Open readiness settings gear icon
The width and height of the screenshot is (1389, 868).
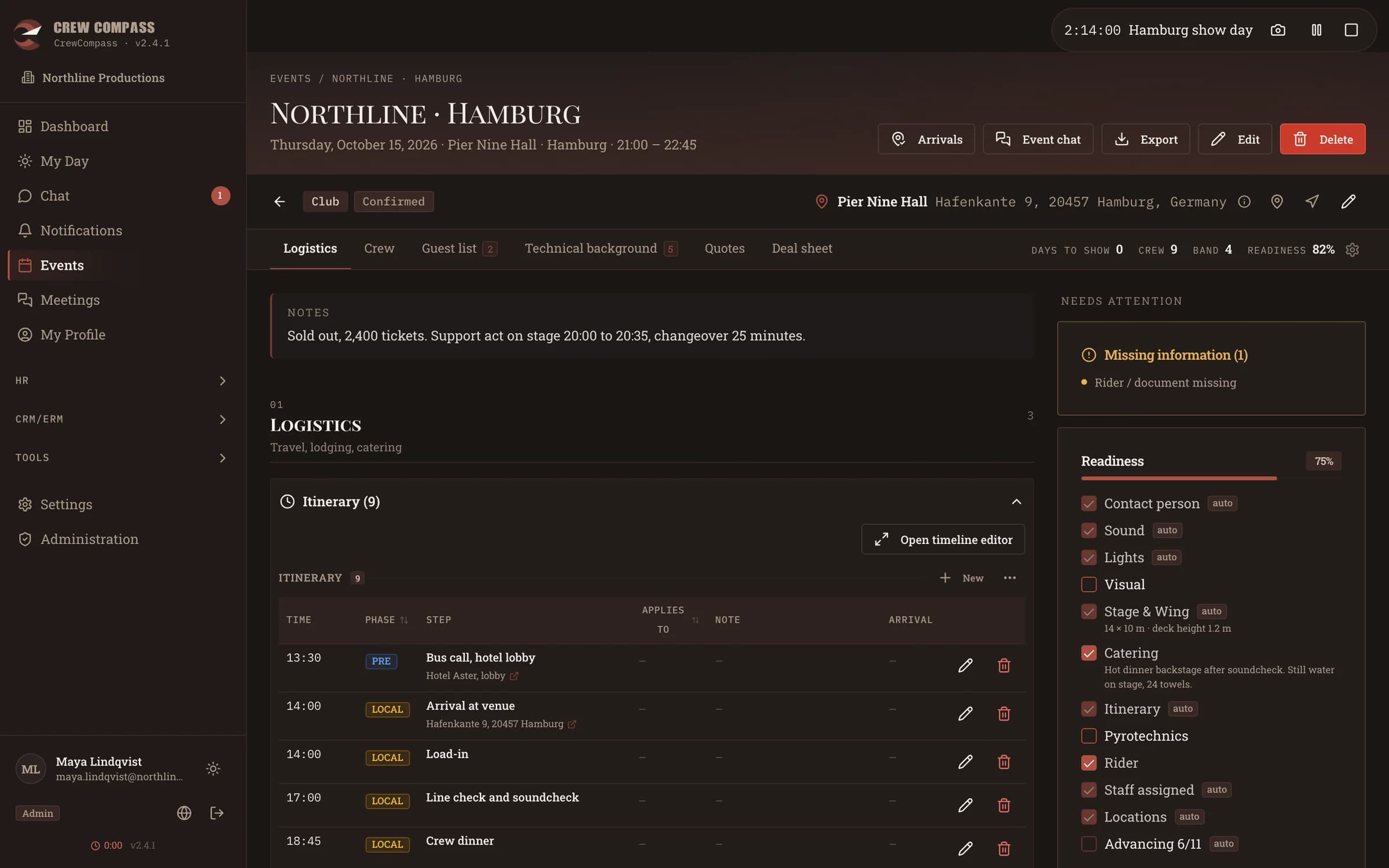(x=1352, y=250)
